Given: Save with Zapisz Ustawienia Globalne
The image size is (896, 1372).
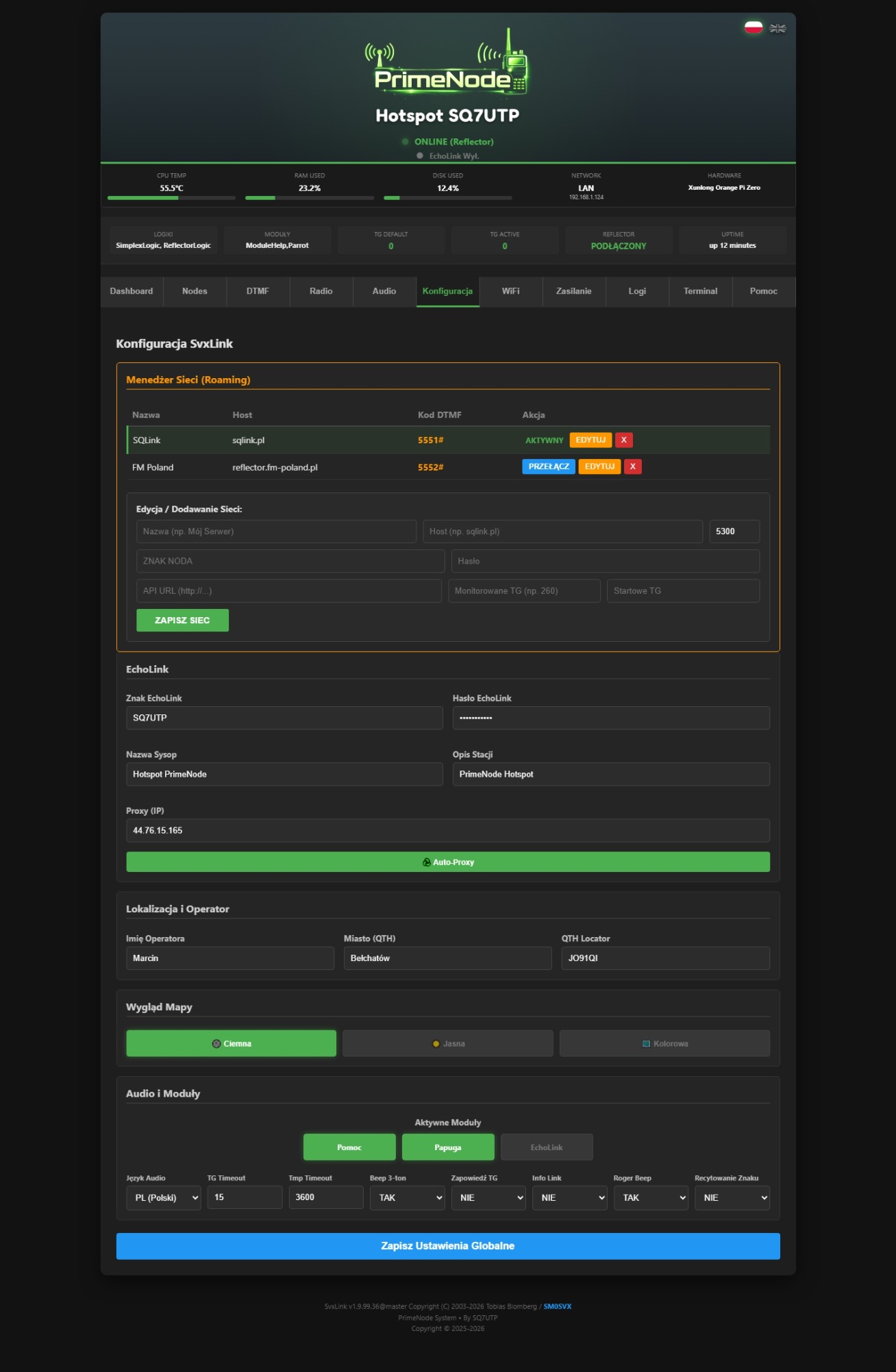Looking at the screenshot, I should click(x=448, y=1246).
